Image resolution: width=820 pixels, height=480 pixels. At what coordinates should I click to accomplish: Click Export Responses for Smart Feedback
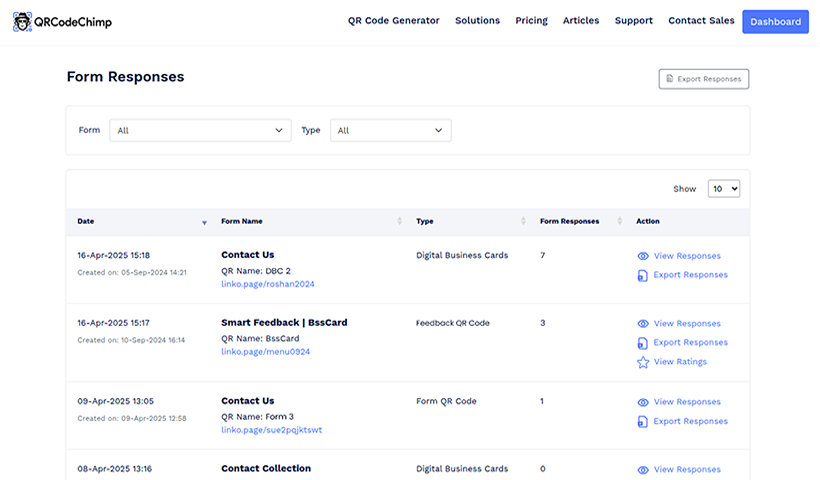tap(690, 342)
